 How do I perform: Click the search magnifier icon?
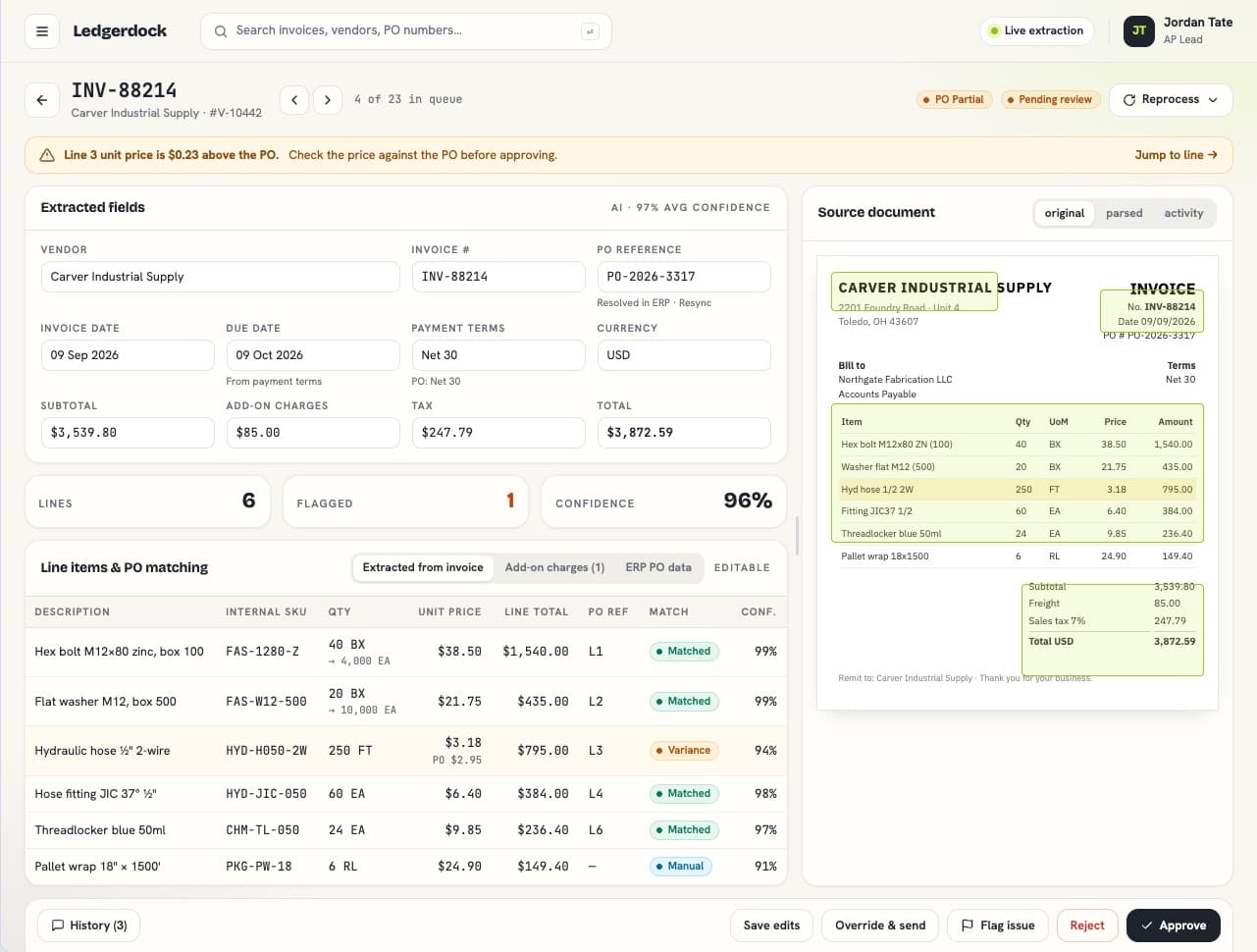click(221, 31)
